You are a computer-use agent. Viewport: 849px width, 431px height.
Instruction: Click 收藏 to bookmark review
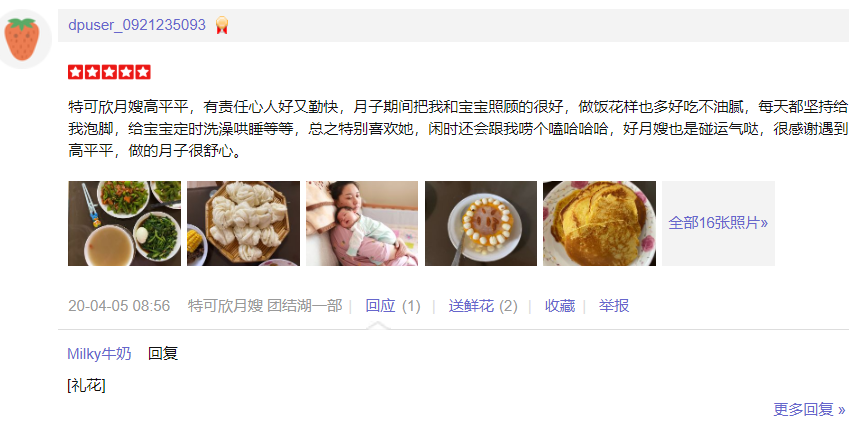pyautogui.click(x=560, y=306)
